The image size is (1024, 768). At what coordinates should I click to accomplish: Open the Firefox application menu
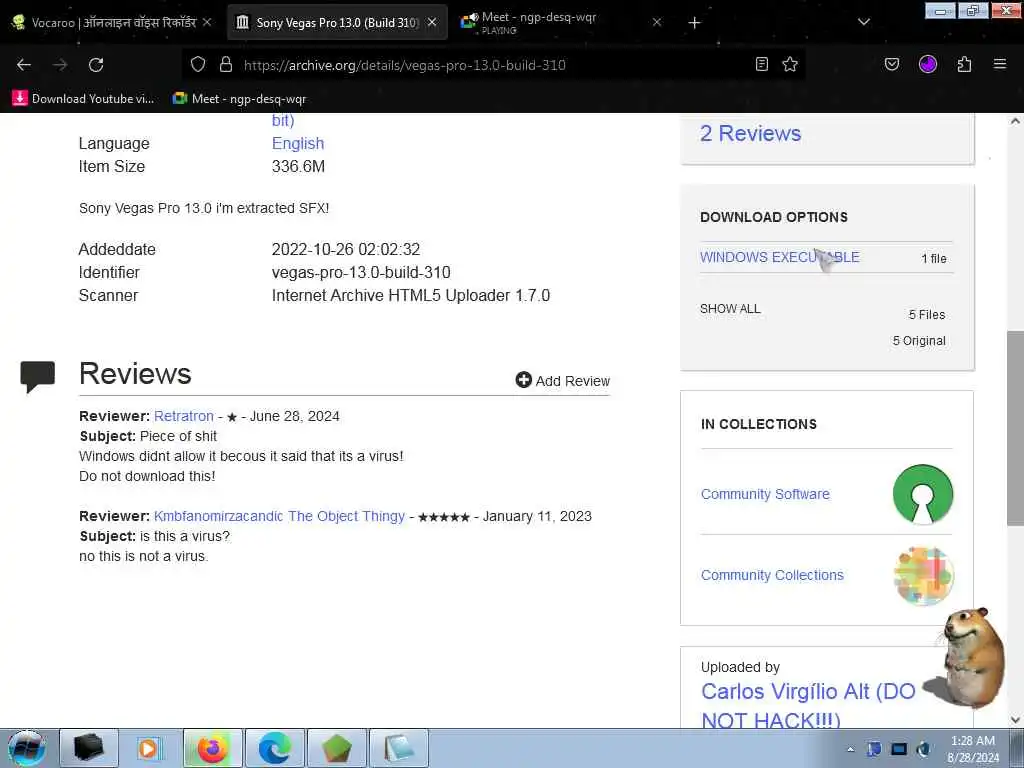click(1000, 64)
